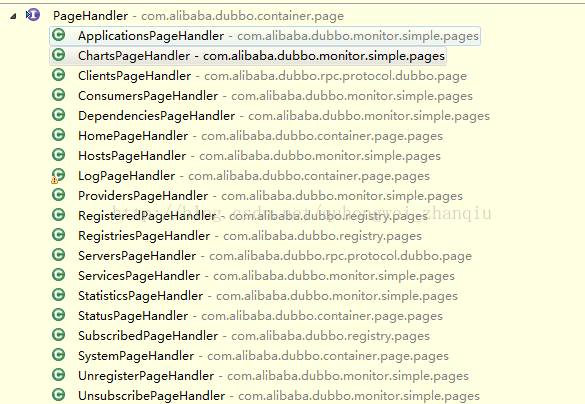Select RegistriesPageHandler class entry
The width and height of the screenshot is (585, 404).
point(250,236)
